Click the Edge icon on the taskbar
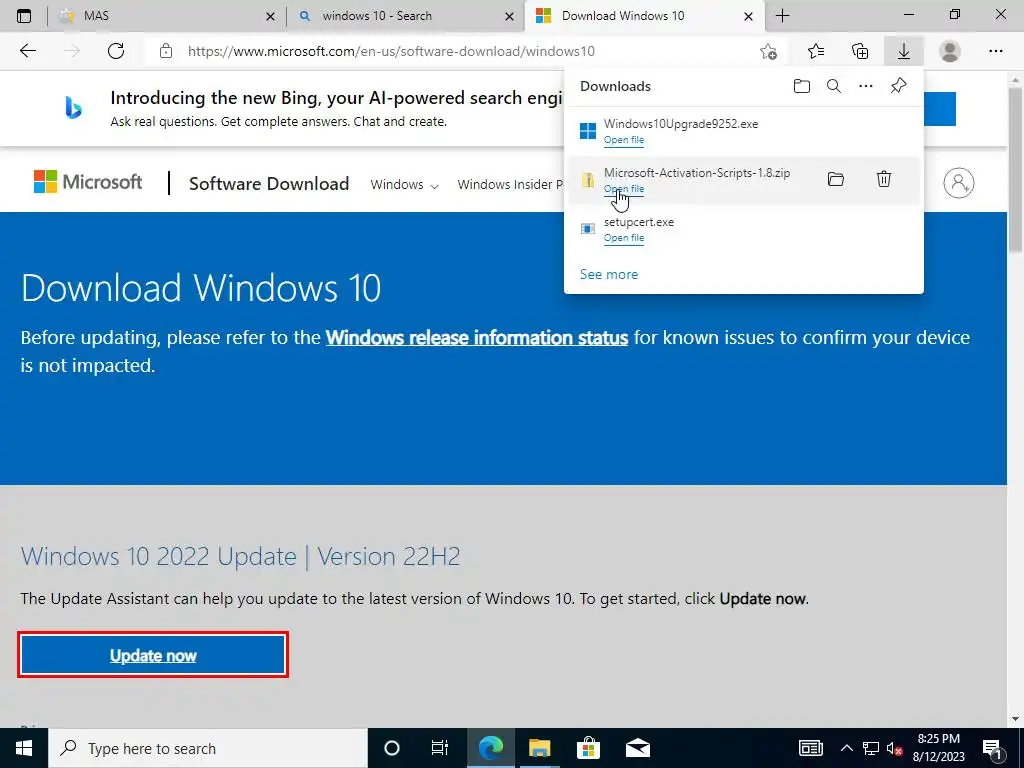The width and height of the screenshot is (1024, 768). click(490, 748)
